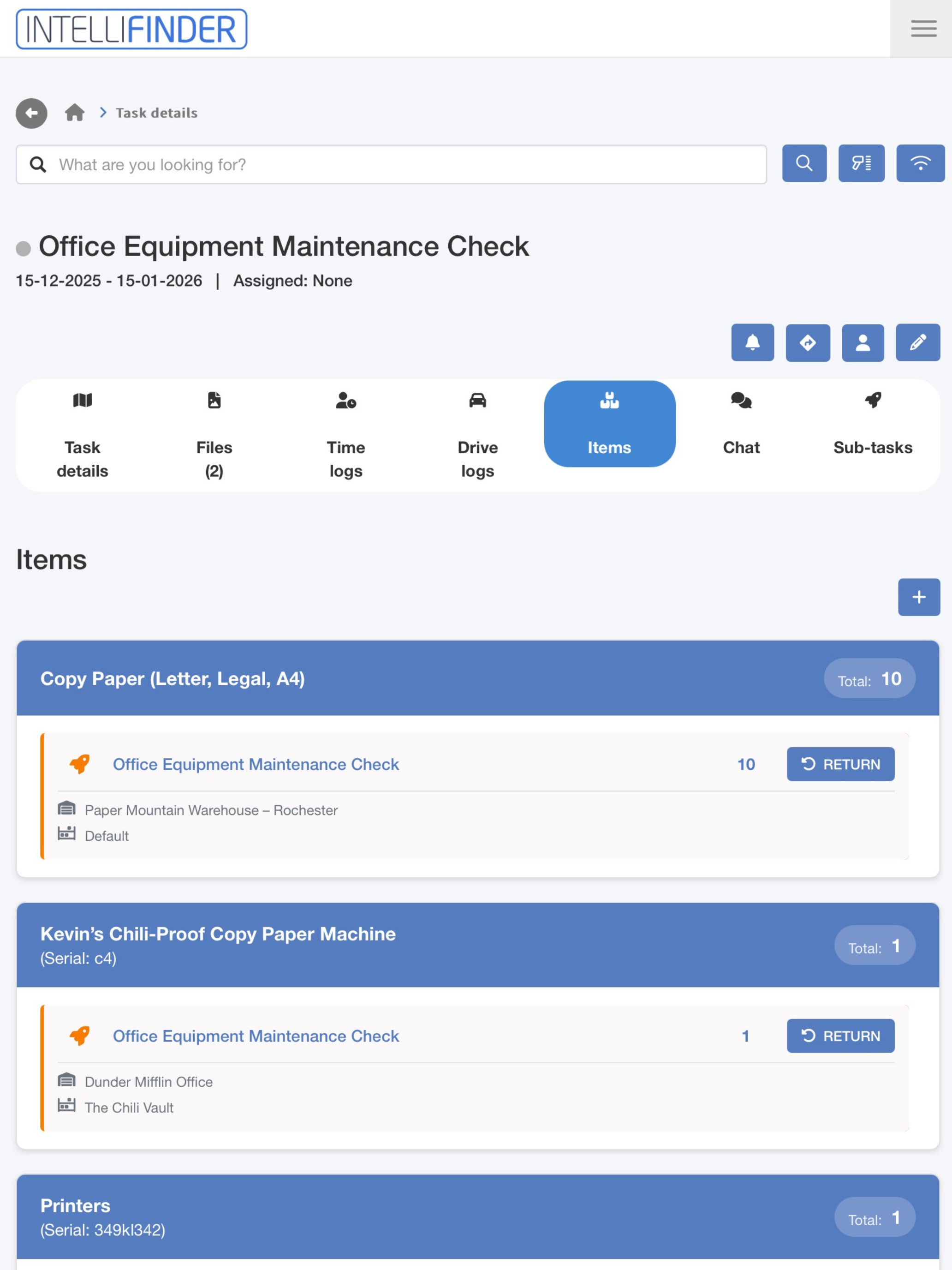Click the Task details breadcrumb
952x1270 pixels.
157,113
